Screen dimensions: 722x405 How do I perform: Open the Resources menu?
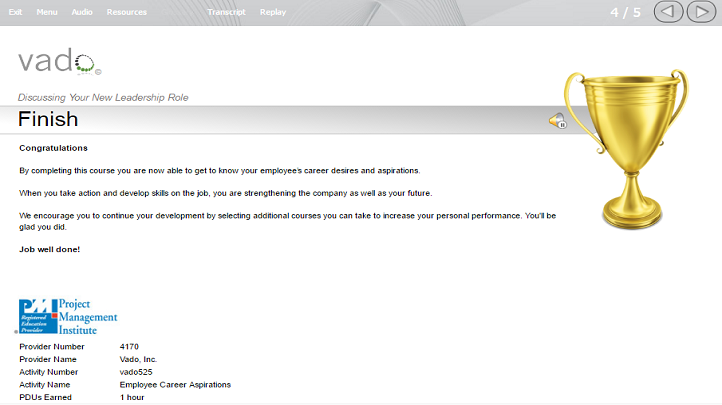(127, 12)
